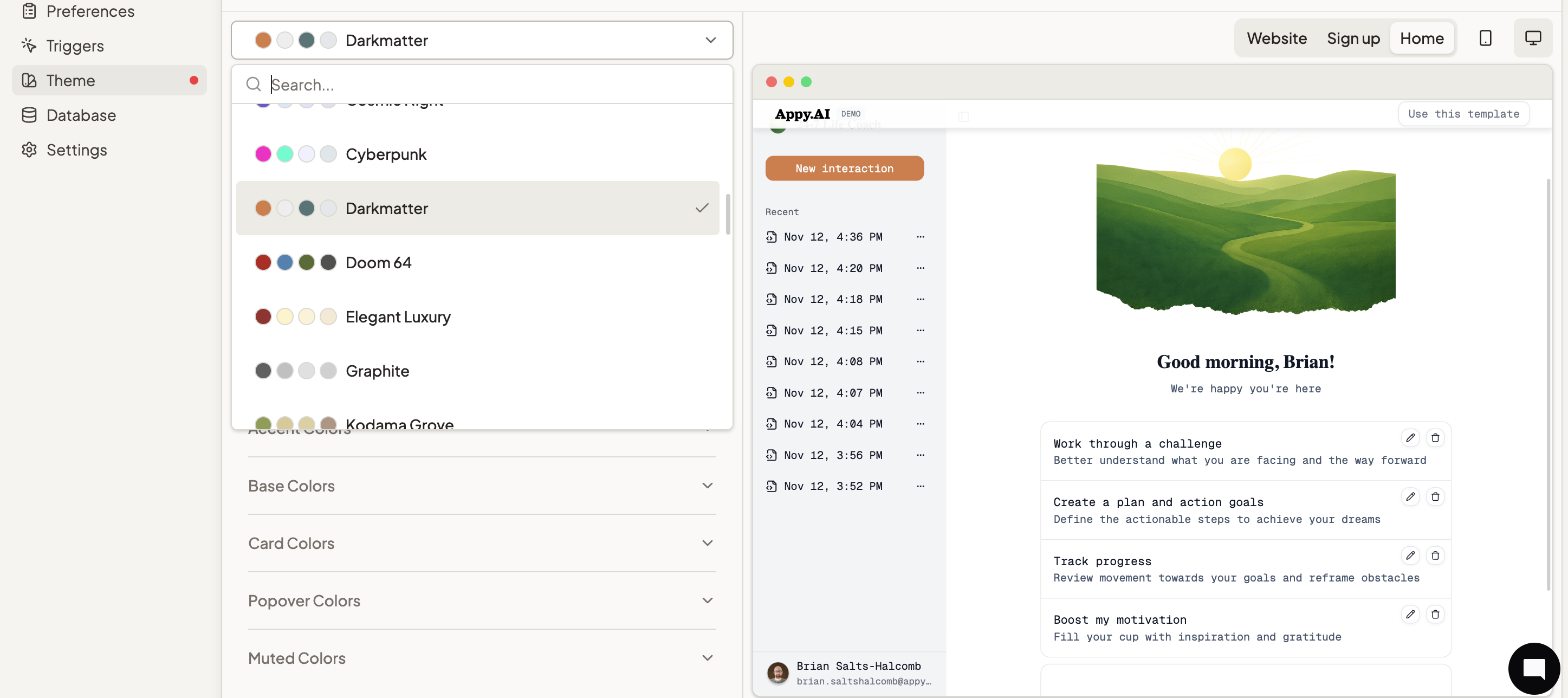This screenshot has height=698, width=1568.
Task: Switch to mobile device preview icon
Action: point(1485,38)
